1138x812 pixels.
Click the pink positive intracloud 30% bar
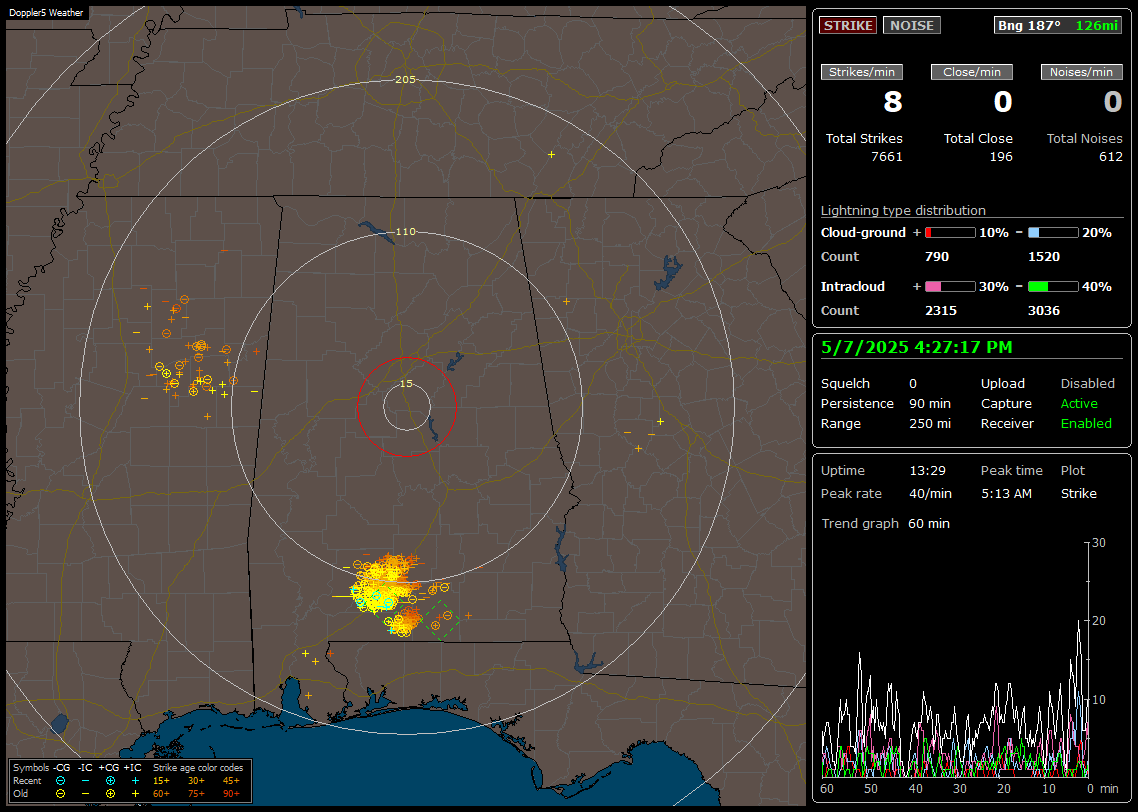click(x=950, y=287)
